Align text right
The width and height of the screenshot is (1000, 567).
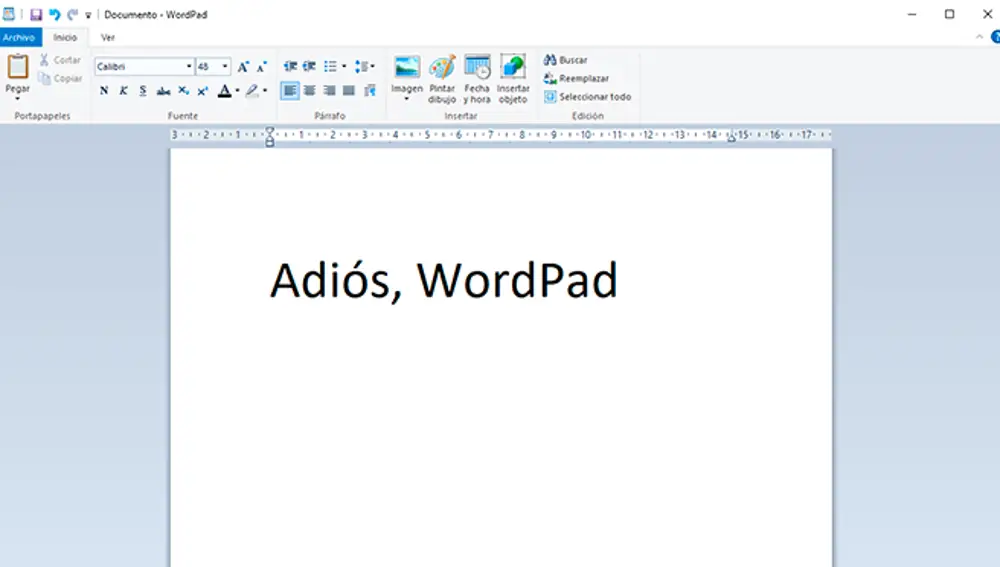click(329, 91)
